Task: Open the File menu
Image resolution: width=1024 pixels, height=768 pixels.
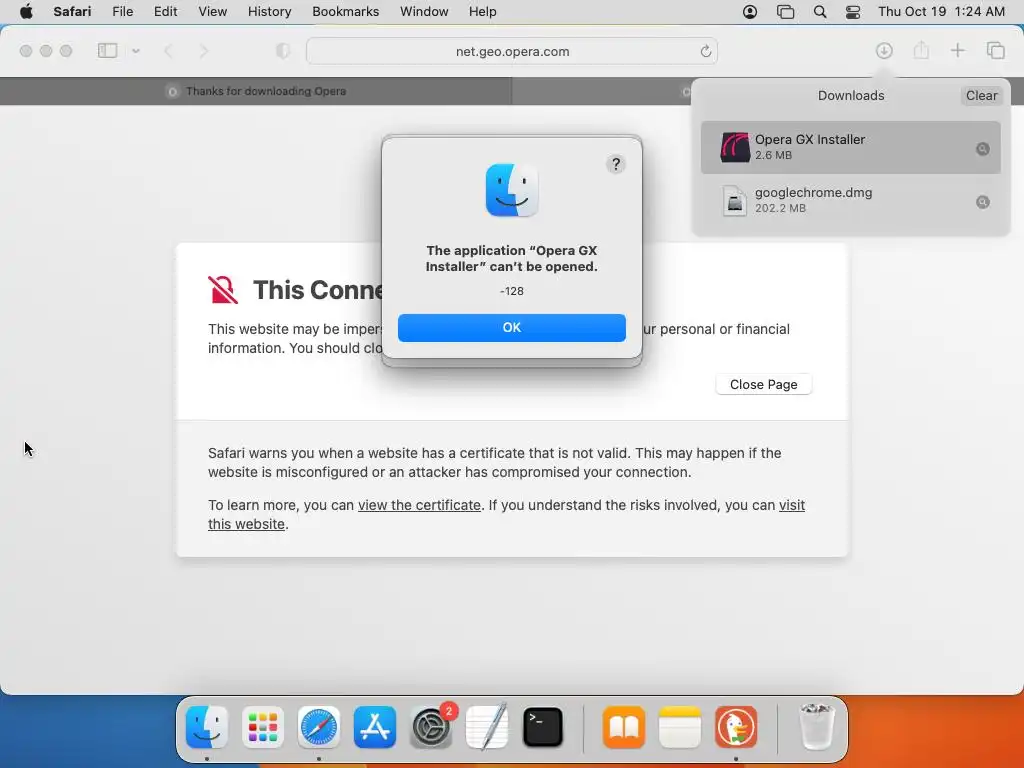Action: 122,12
